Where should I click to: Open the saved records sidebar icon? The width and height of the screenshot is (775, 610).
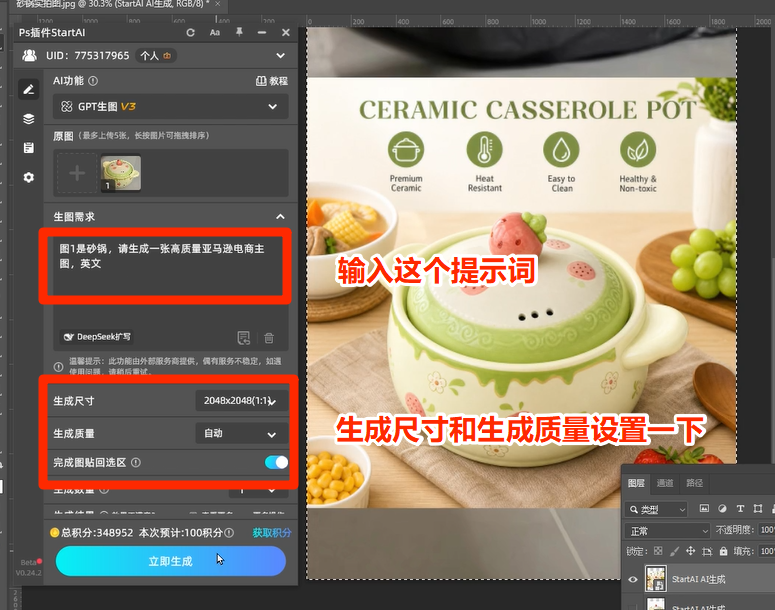[29, 148]
